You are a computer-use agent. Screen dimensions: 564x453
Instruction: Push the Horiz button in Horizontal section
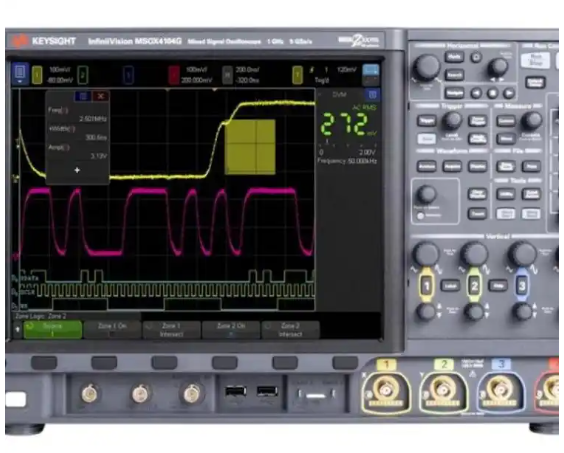point(454,56)
